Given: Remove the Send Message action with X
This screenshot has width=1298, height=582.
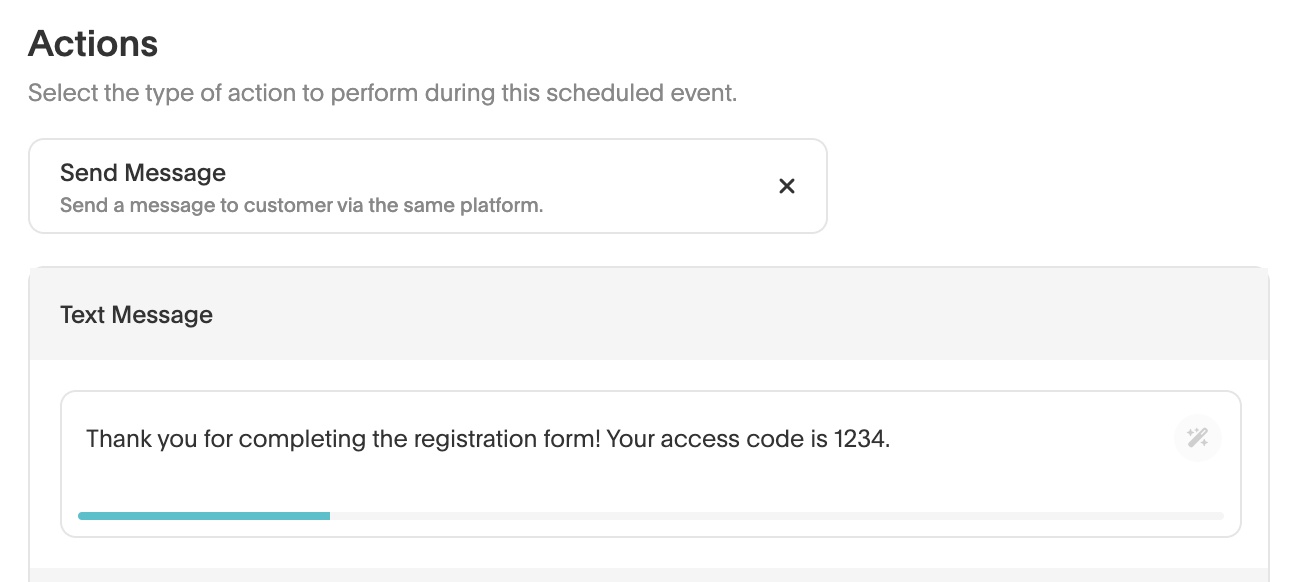Looking at the screenshot, I should coord(787,186).
